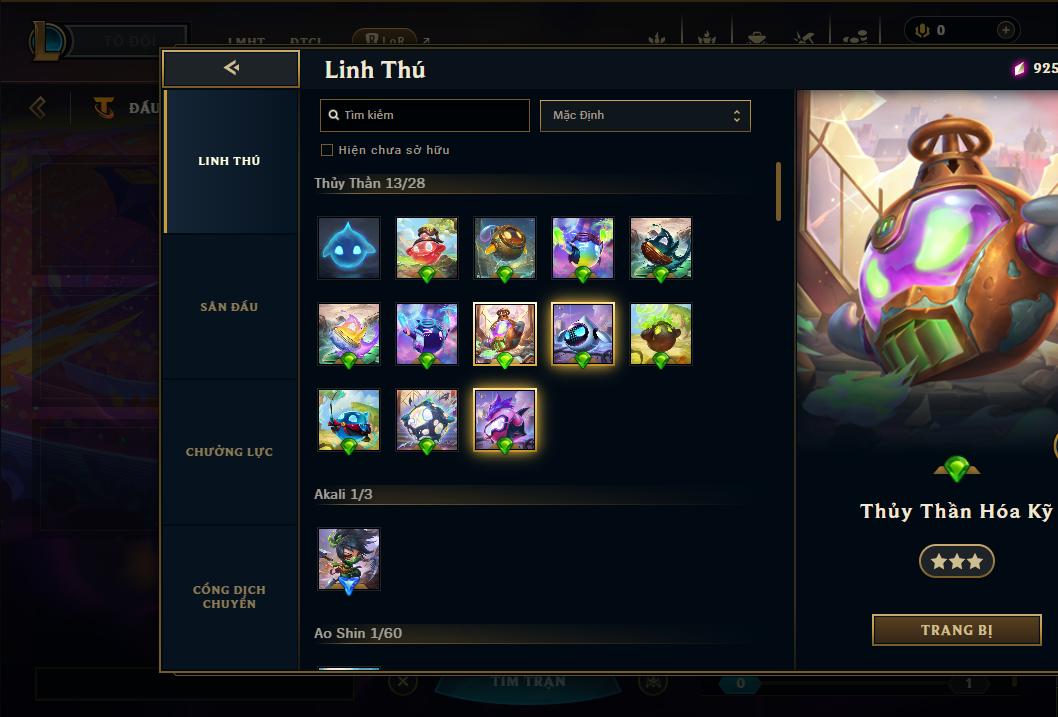This screenshot has width=1058, height=717.
Task: Select the black-and-white spotted sprite thumbnail
Action: 426,420
